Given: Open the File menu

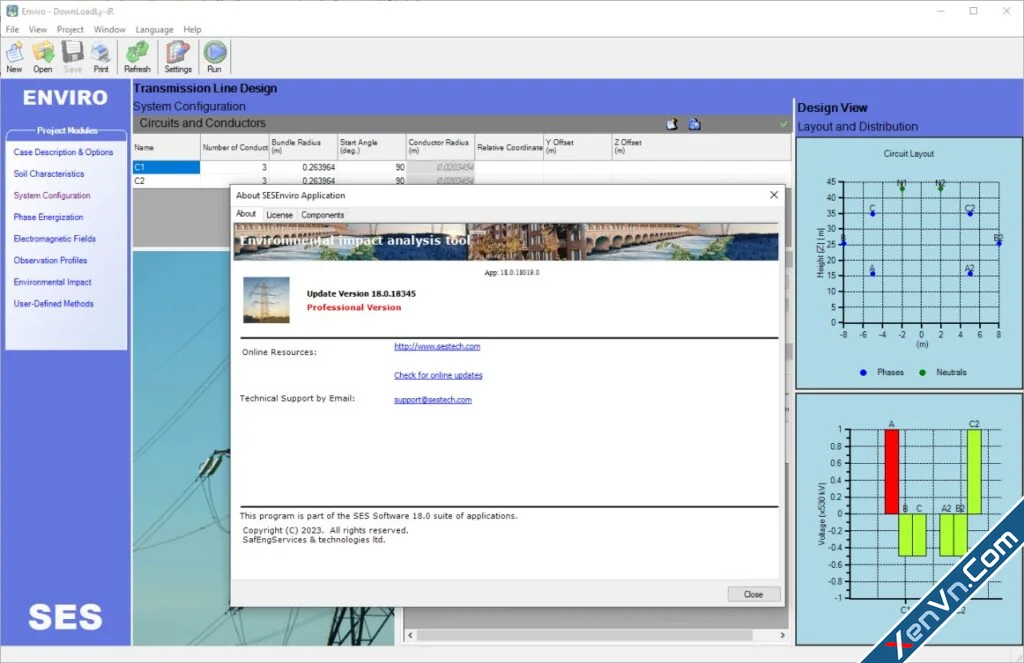Looking at the screenshot, I should tap(12, 29).
